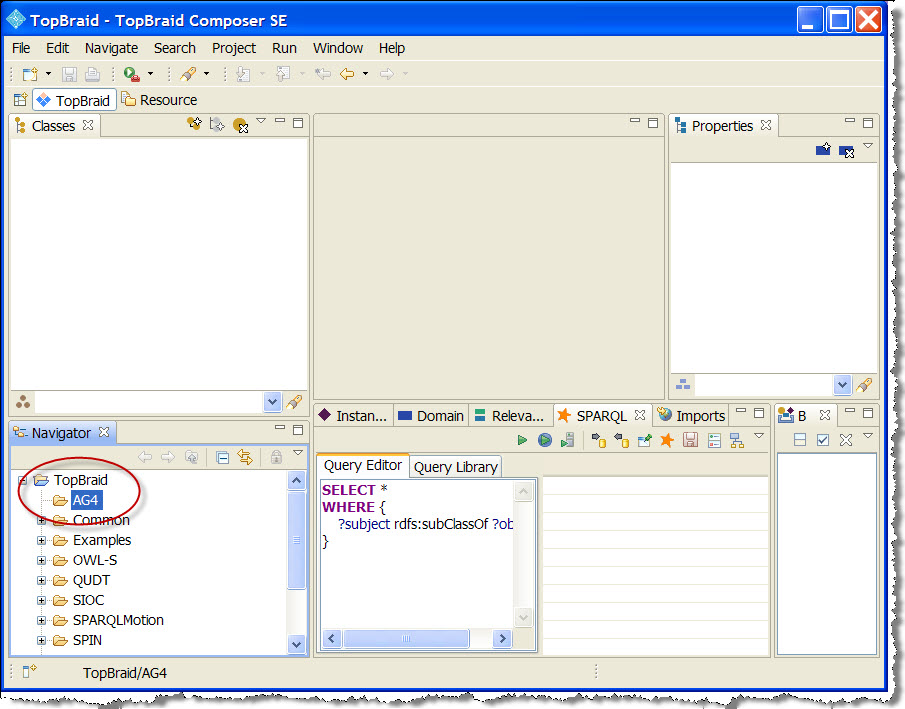
Task: Create a new class in the Classes panel
Action: 194,124
